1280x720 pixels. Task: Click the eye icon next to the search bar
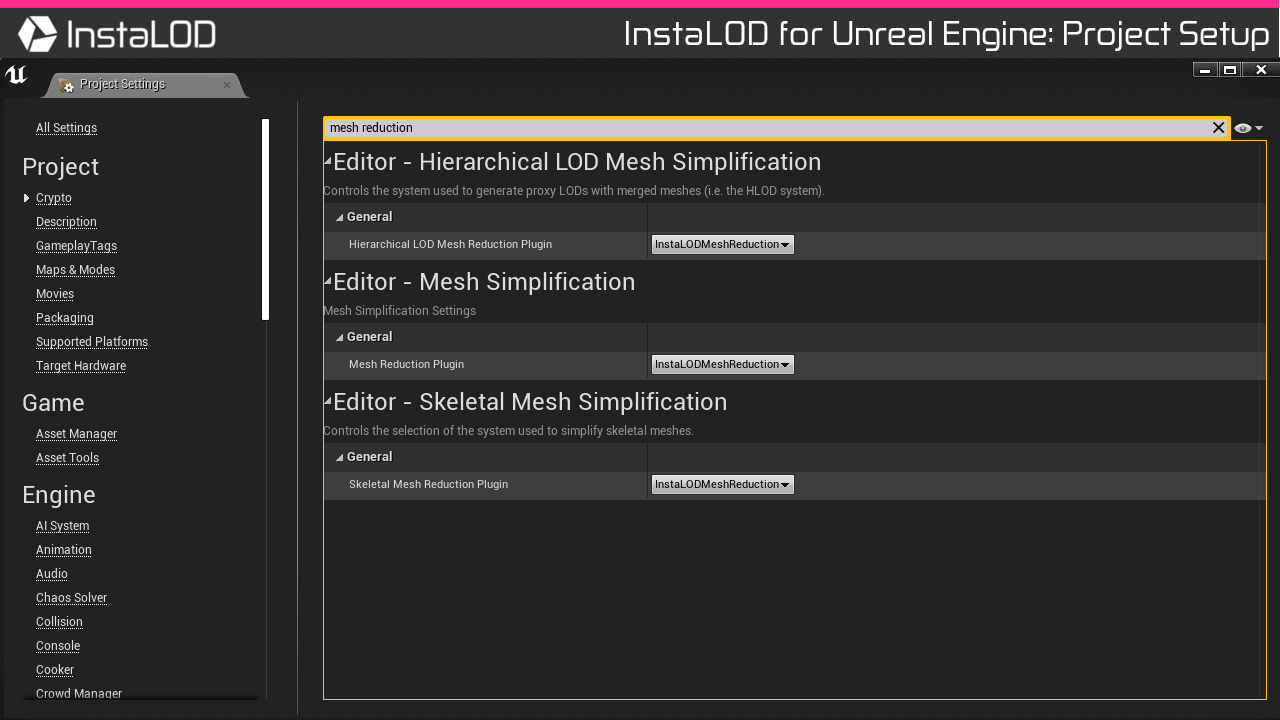point(1242,127)
